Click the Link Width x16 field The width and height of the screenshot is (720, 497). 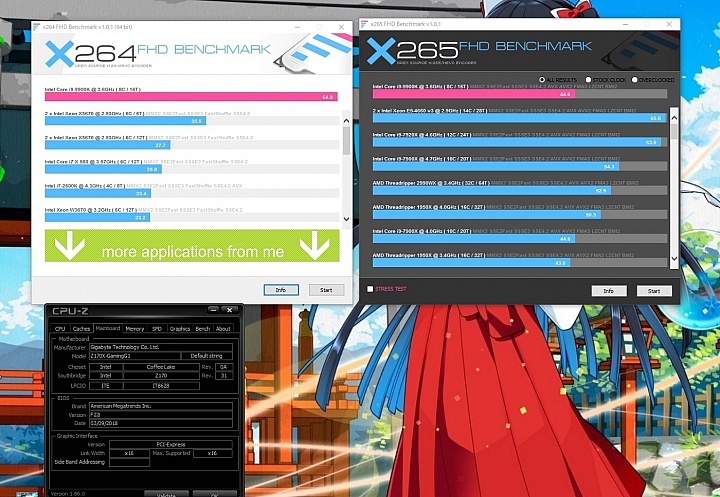tap(129, 453)
